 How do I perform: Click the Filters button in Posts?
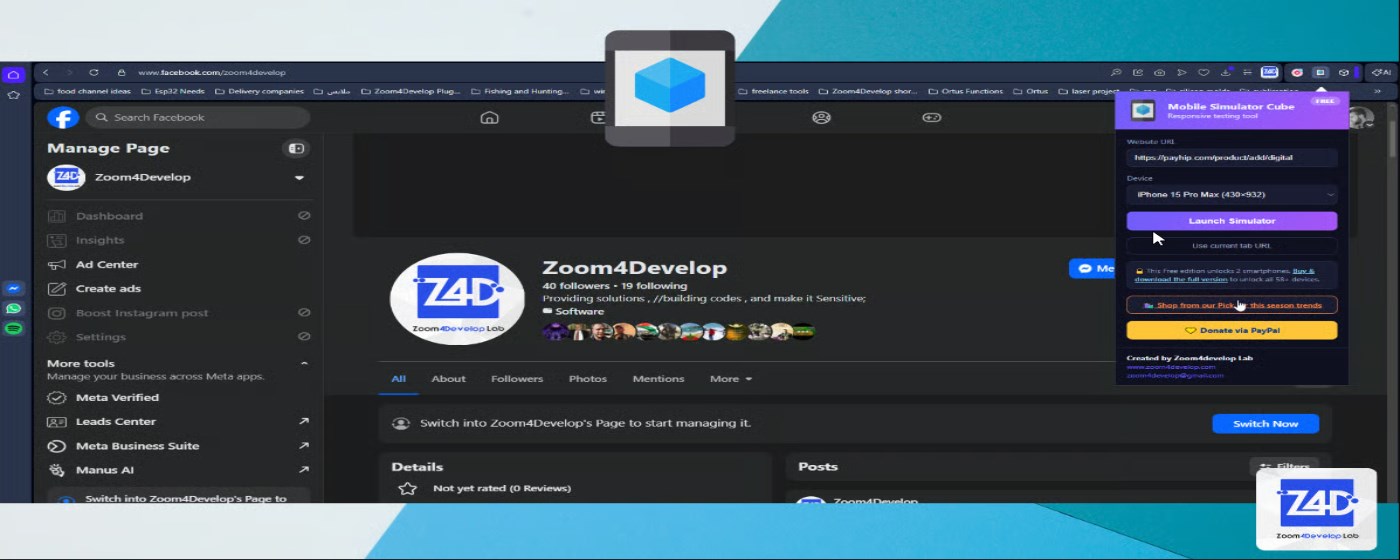click(x=1285, y=467)
